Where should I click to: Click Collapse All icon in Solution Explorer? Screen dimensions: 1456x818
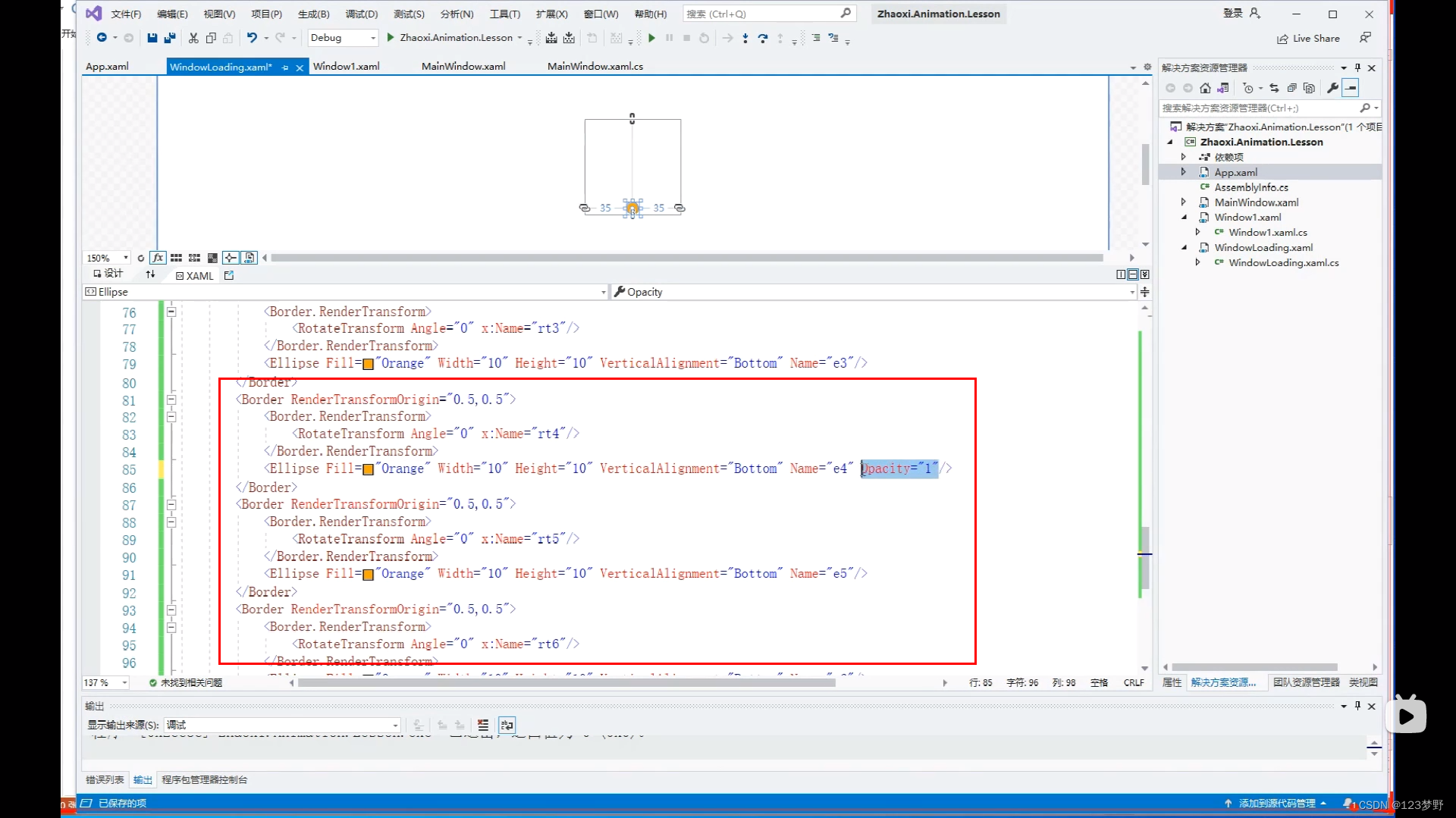[x=1291, y=88]
